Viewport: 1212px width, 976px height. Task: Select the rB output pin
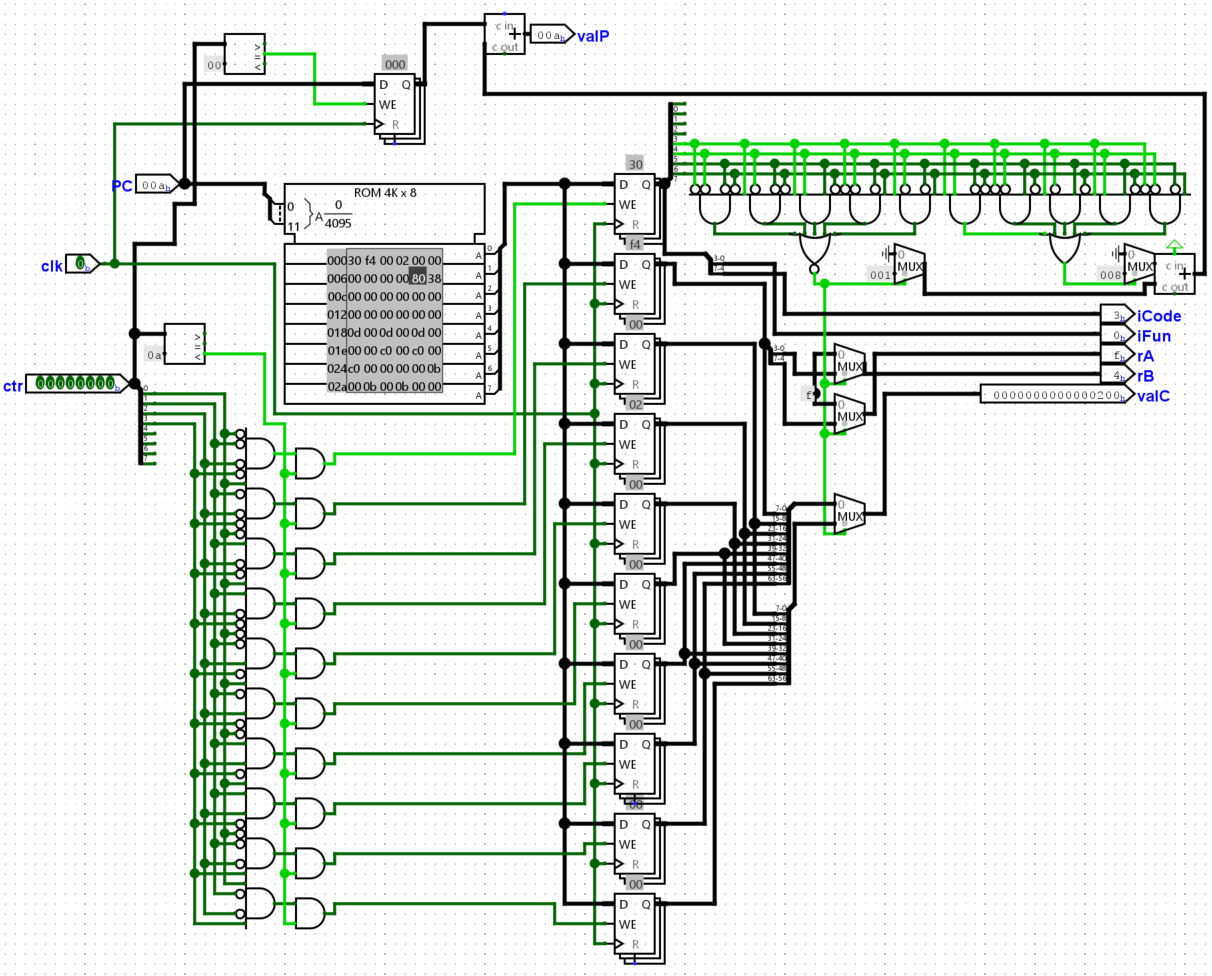click(1117, 375)
